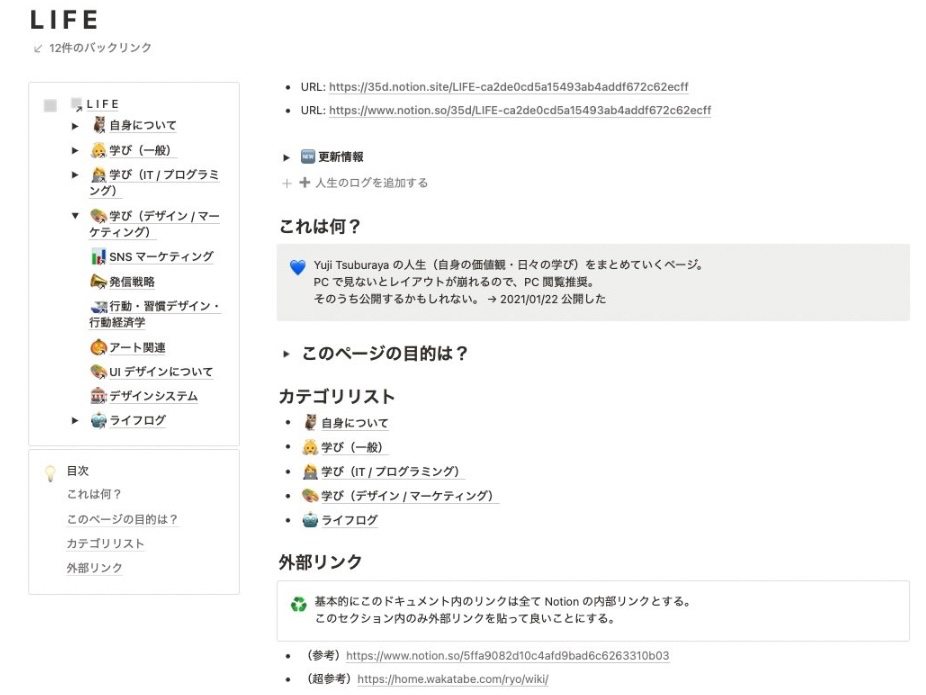
Task: Expand the 自身について tree toggle in sidebar
Action: (x=75, y=126)
